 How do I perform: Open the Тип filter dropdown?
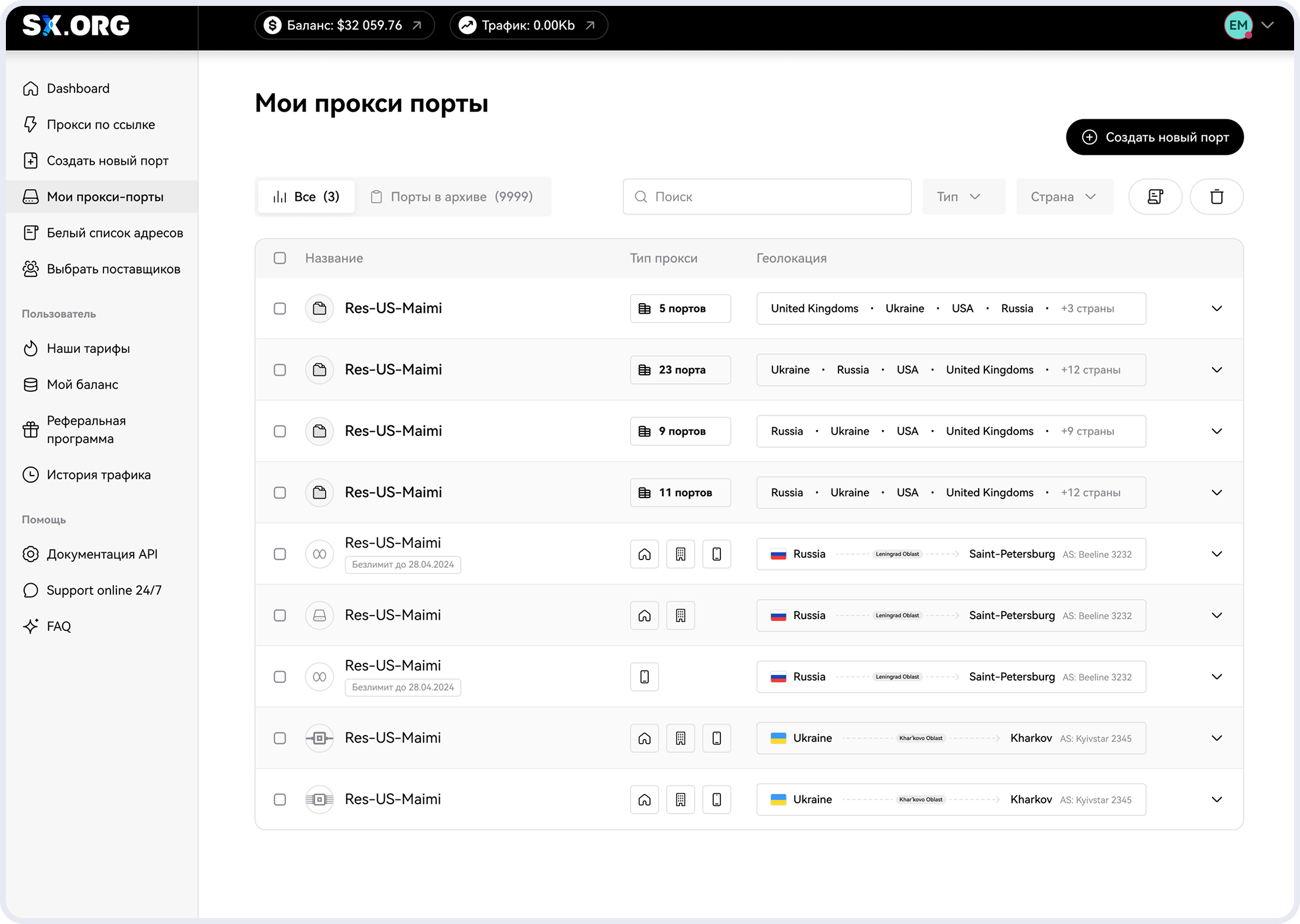point(963,197)
